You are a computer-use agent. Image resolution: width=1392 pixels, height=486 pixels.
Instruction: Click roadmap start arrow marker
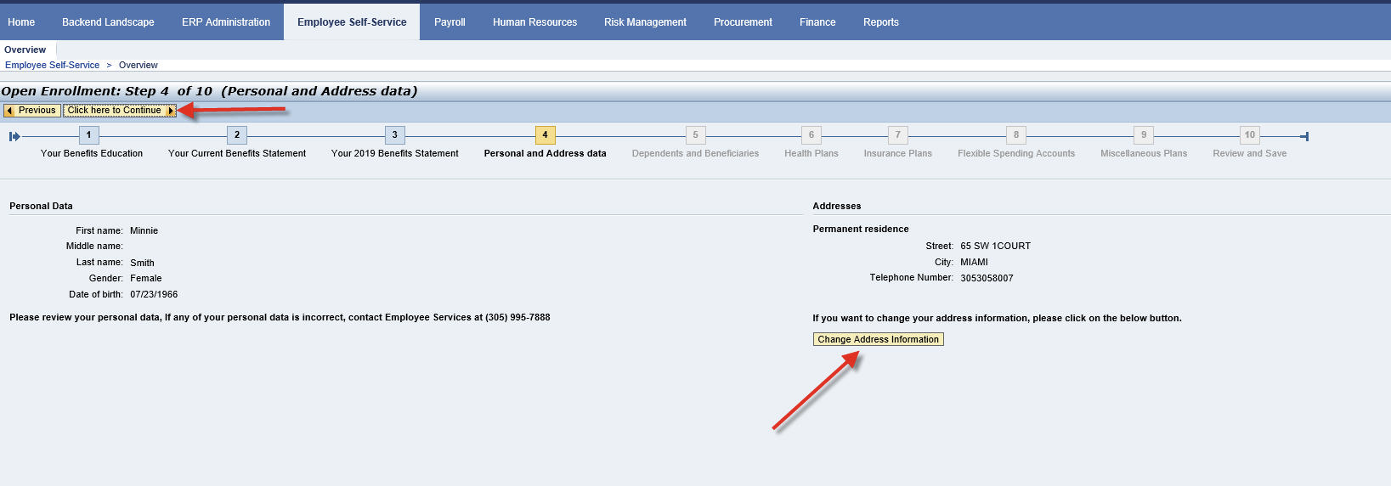(x=14, y=136)
